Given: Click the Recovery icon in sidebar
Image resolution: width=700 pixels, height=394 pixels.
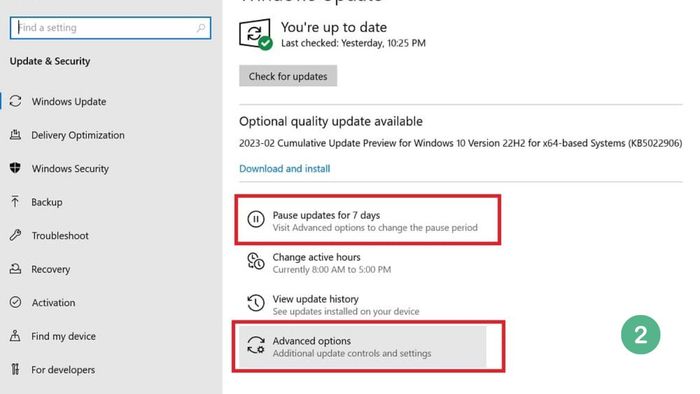Looking at the screenshot, I should click(x=16, y=269).
